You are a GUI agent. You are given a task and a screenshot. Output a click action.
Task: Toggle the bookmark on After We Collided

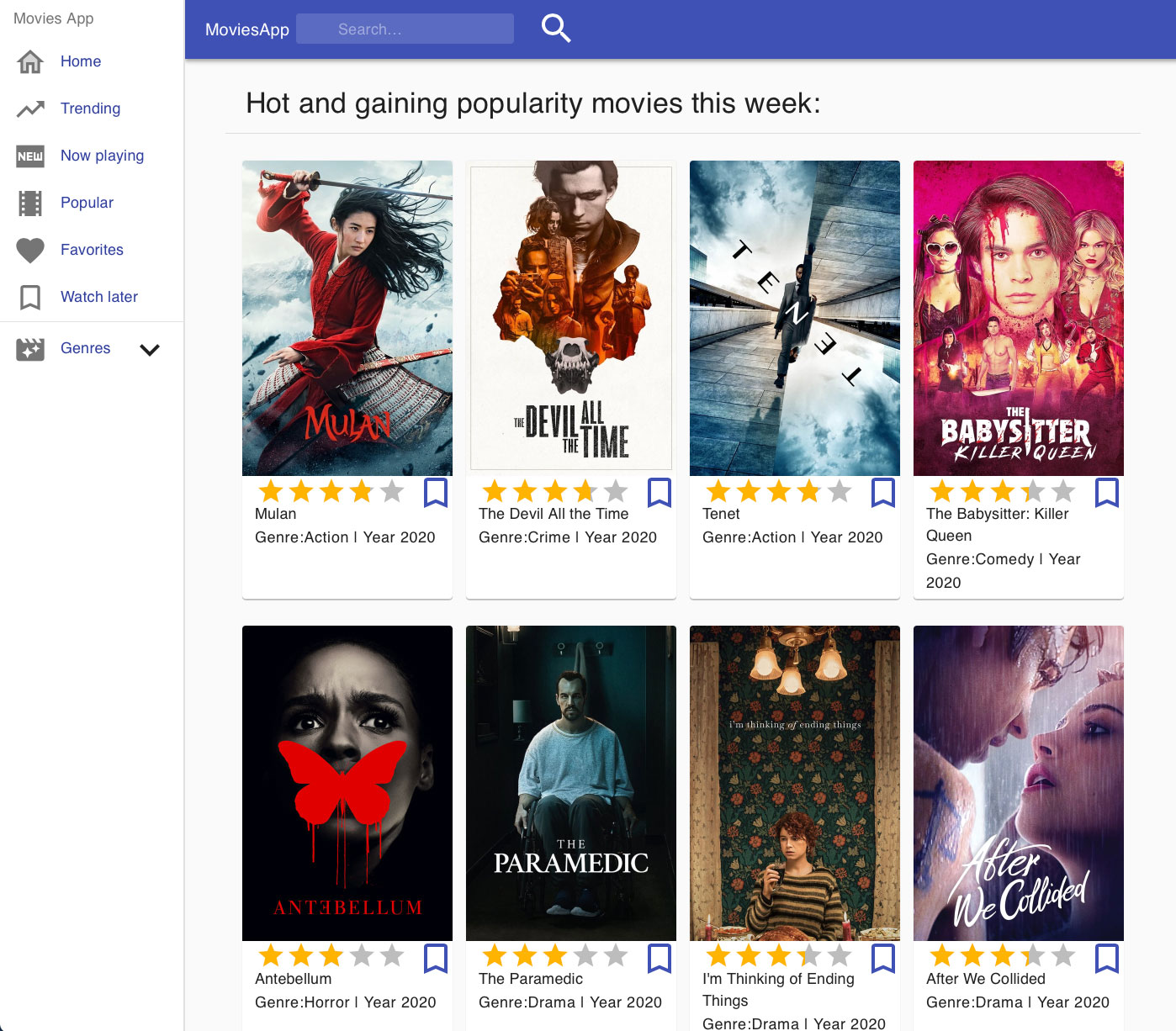(1107, 957)
